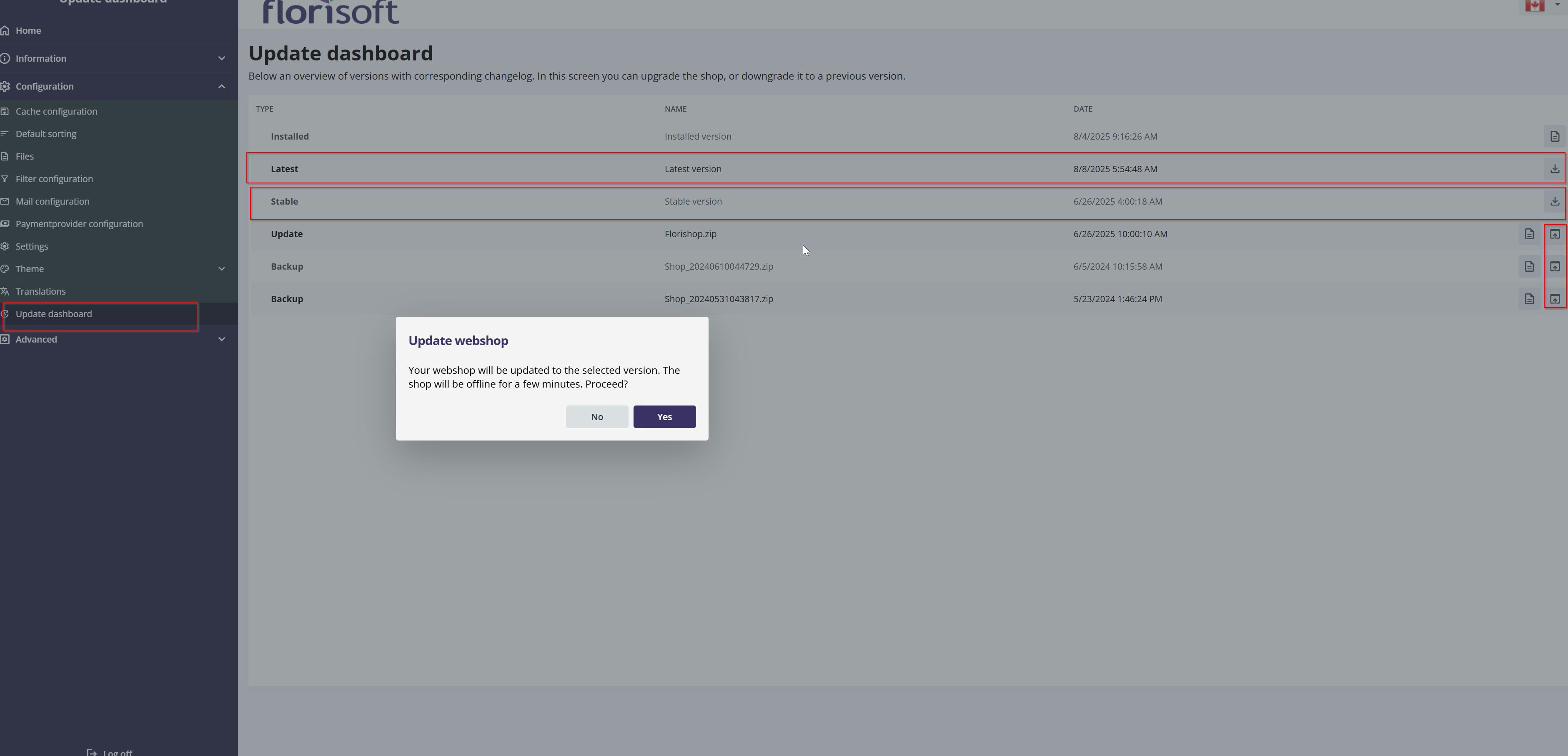Open changelog icon for Shop_20240610044729.zip backup
1568x756 pixels.
1528,267
